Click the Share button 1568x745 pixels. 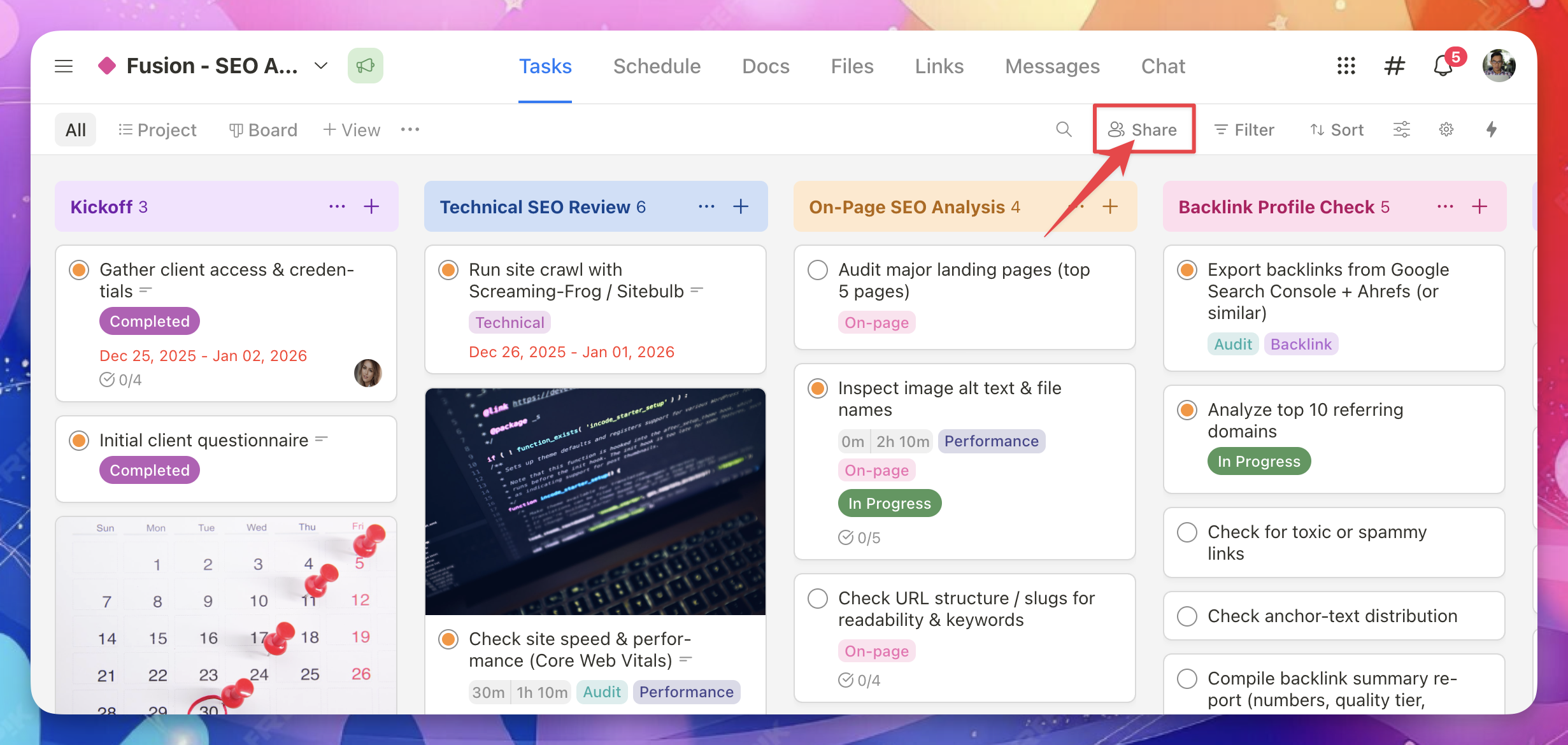coord(1143,130)
